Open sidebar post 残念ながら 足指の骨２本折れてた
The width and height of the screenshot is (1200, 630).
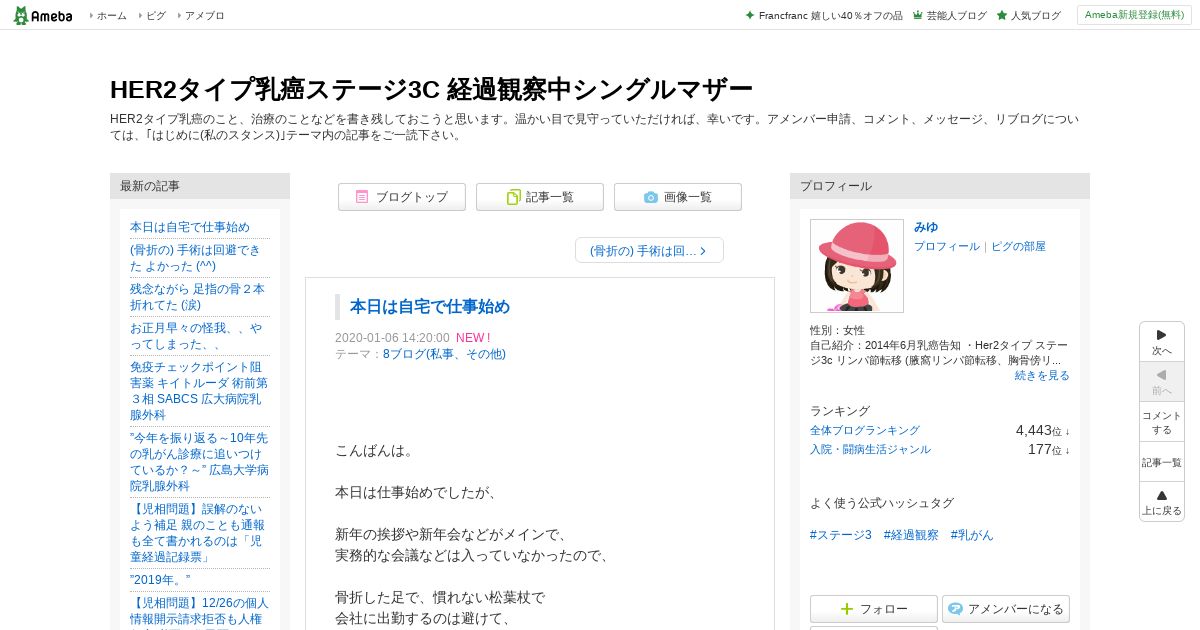coord(198,297)
